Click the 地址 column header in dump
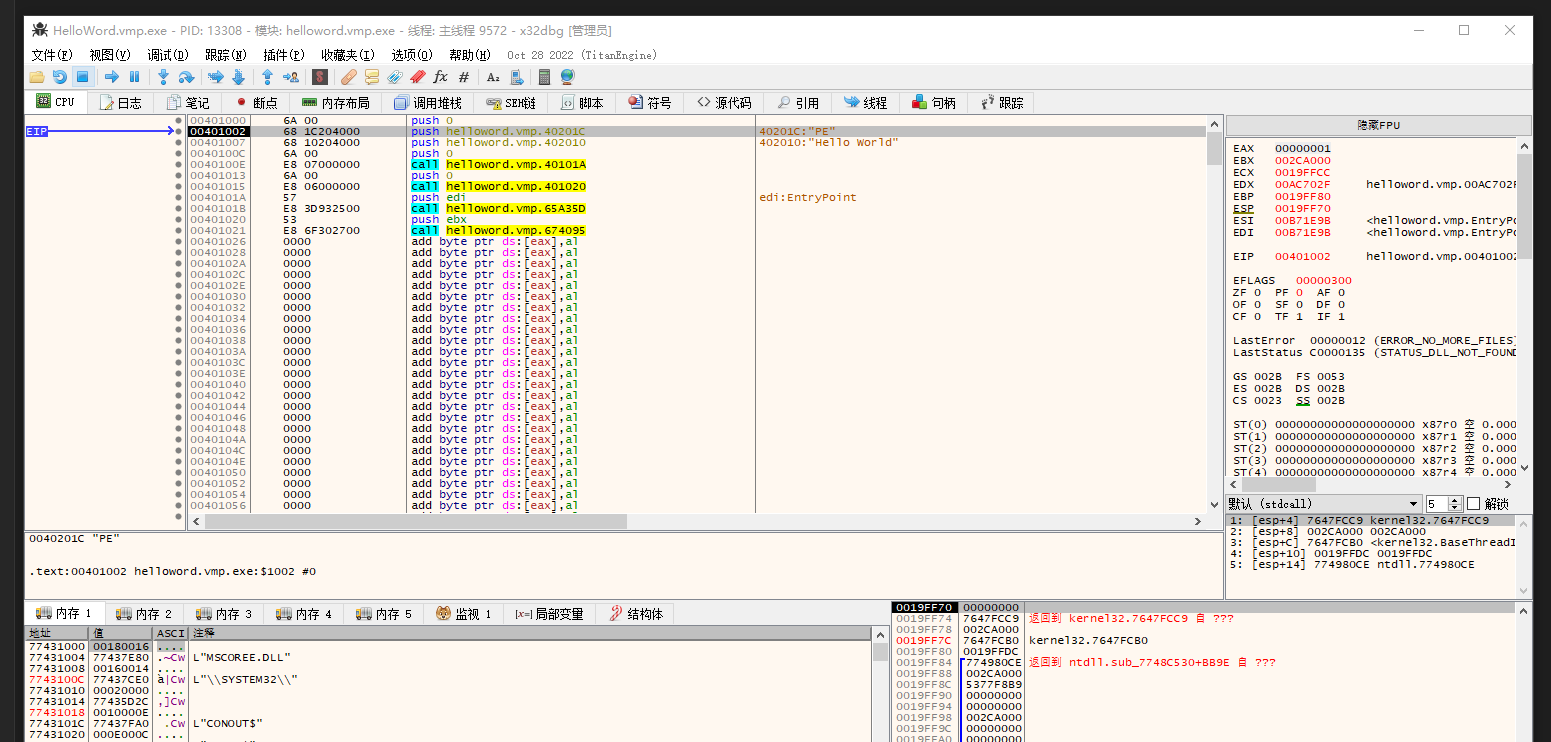 [x=57, y=633]
